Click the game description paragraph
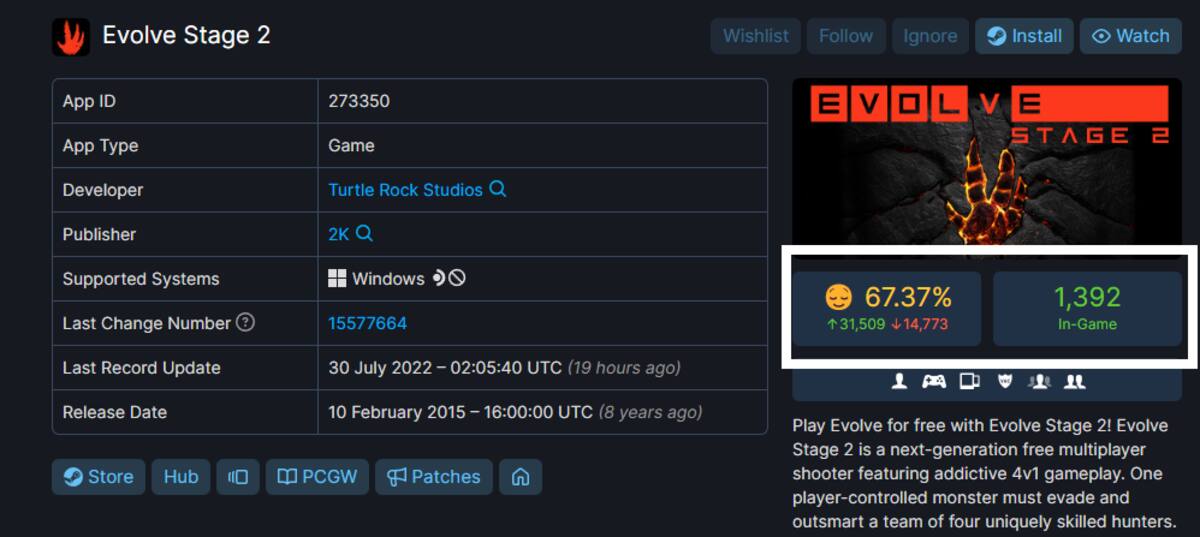1200x537 pixels. click(x=984, y=474)
